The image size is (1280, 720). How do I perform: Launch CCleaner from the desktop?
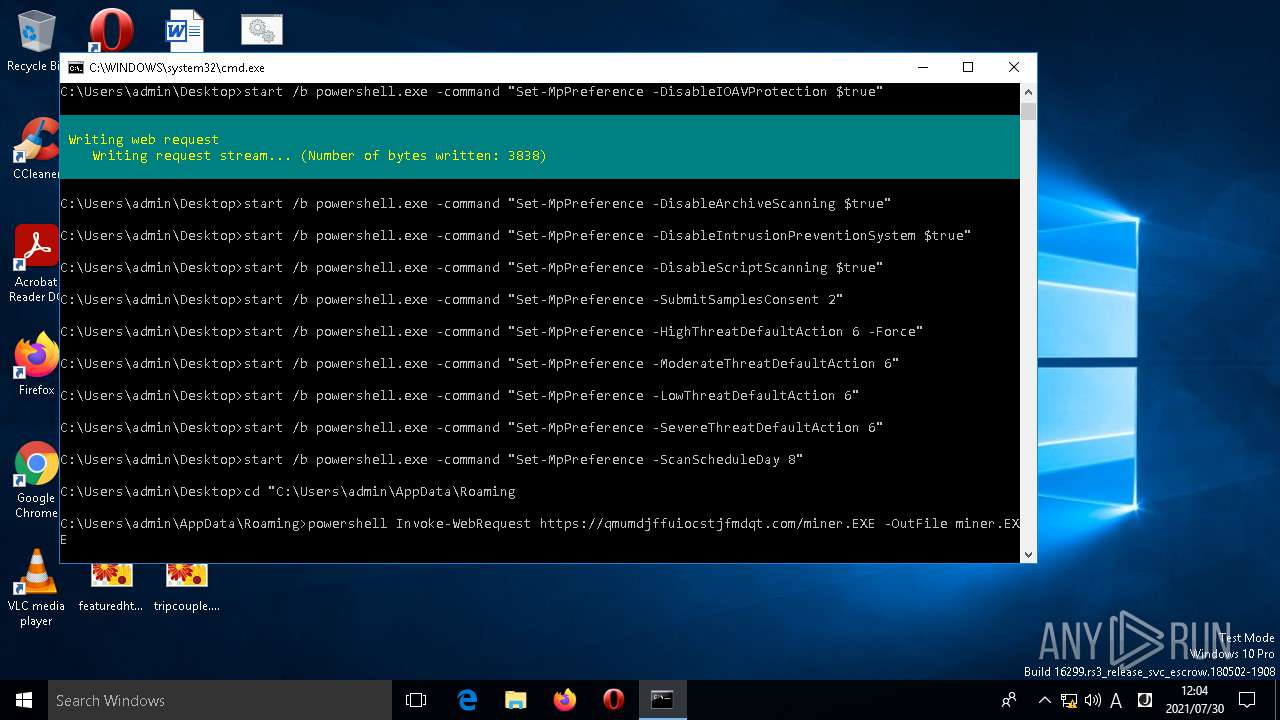pos(36,148)
